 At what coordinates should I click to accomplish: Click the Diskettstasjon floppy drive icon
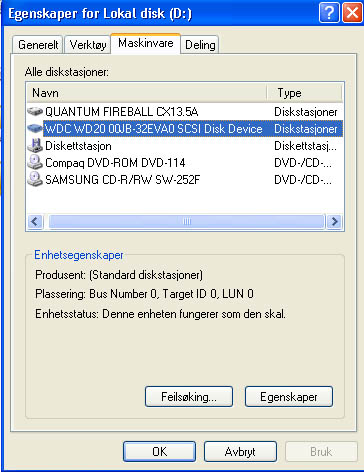[x=35, y=146]
